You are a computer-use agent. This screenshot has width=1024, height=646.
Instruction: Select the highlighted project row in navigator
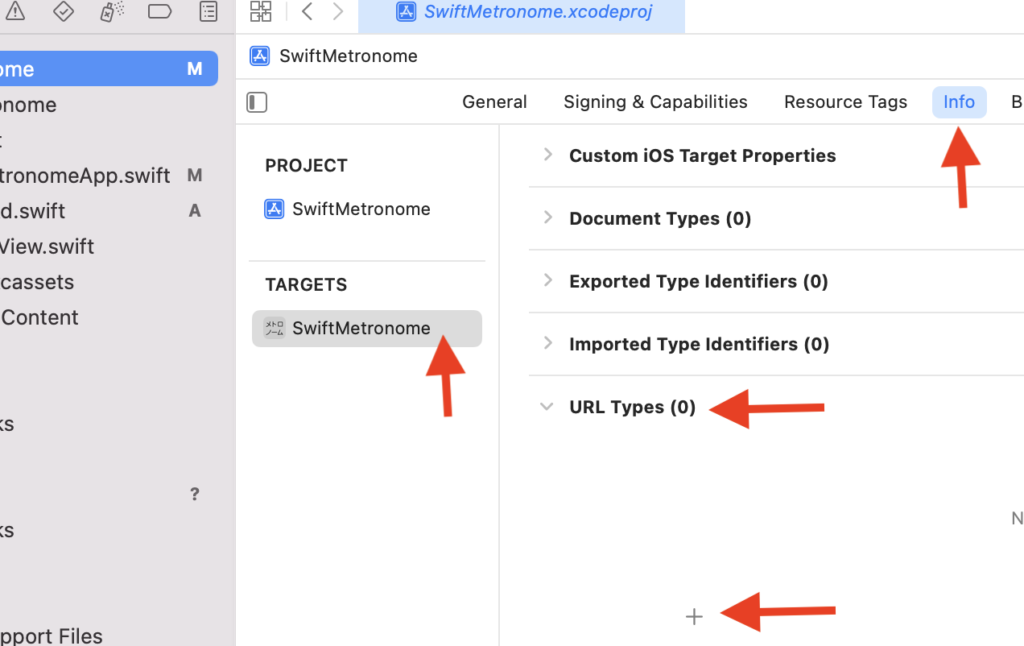[x=108, y=69]
